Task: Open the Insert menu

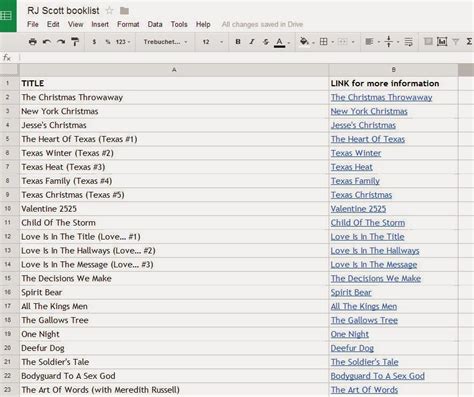Action: tap(100, 24)
